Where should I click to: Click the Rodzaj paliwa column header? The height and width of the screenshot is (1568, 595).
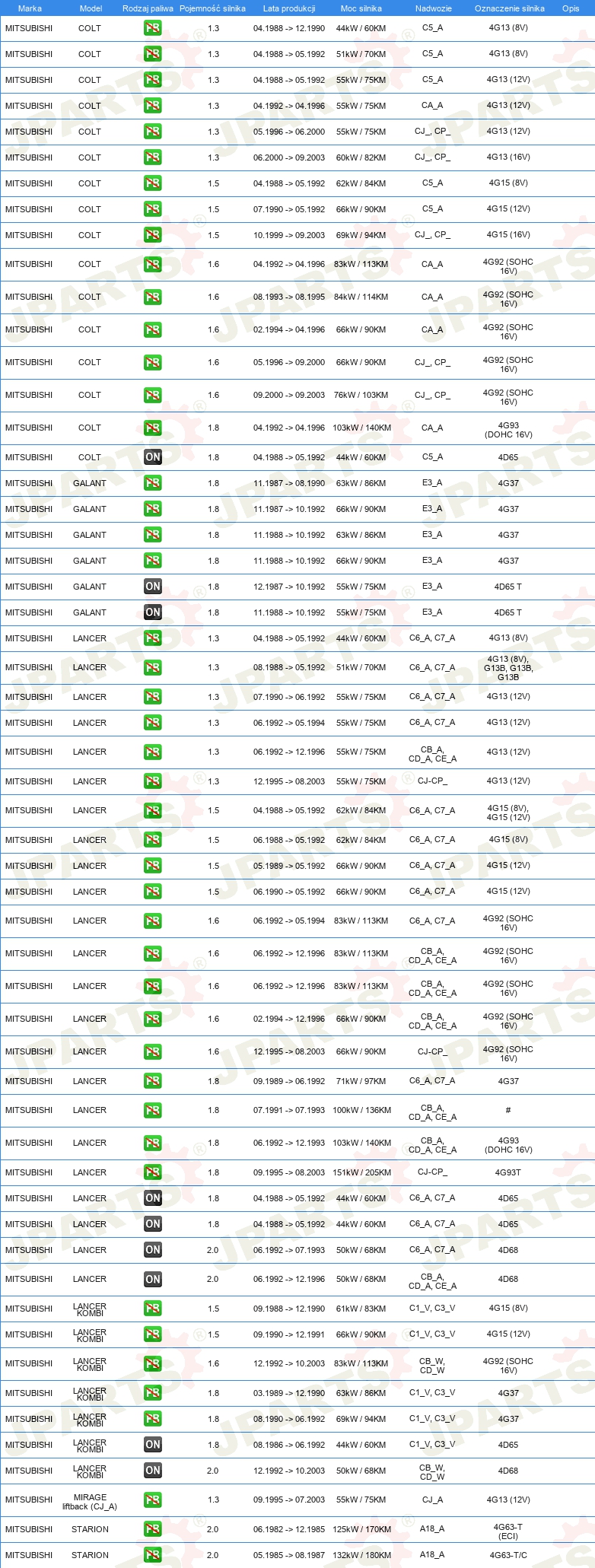click(x=148, y=8)
